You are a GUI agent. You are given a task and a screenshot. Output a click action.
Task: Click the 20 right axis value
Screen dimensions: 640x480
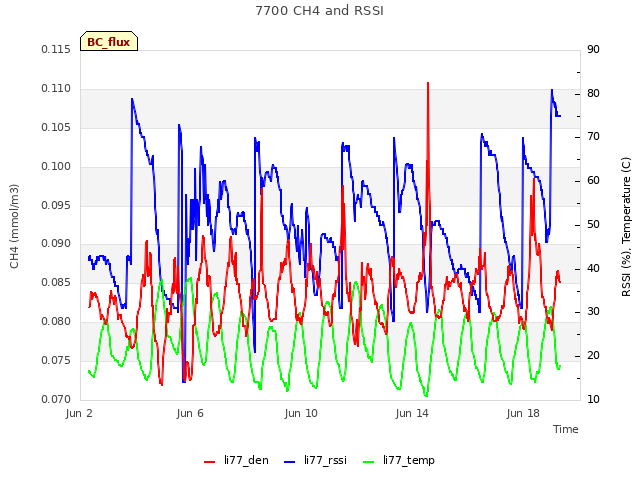[x=593, y=356]
